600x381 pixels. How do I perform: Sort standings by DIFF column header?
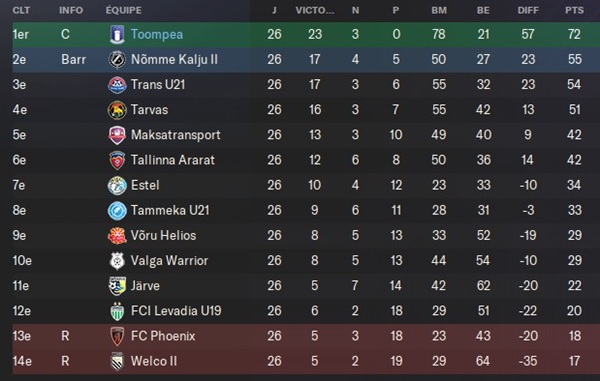[x=528, y=10]
